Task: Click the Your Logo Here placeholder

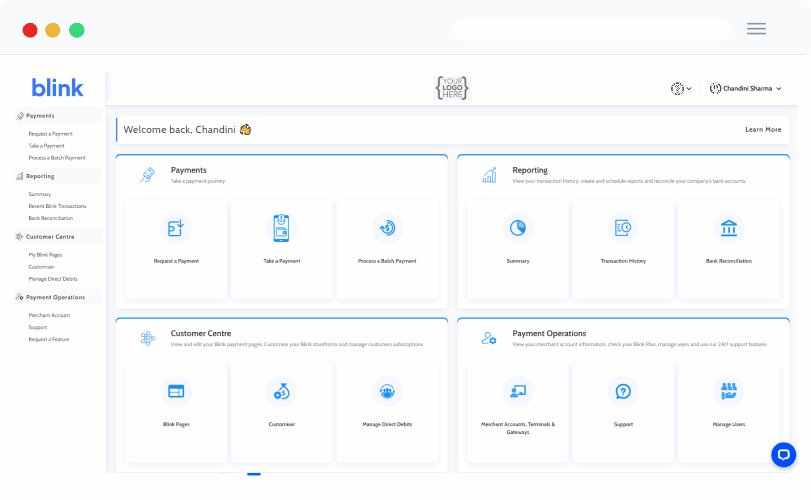Action: point(452,88)
